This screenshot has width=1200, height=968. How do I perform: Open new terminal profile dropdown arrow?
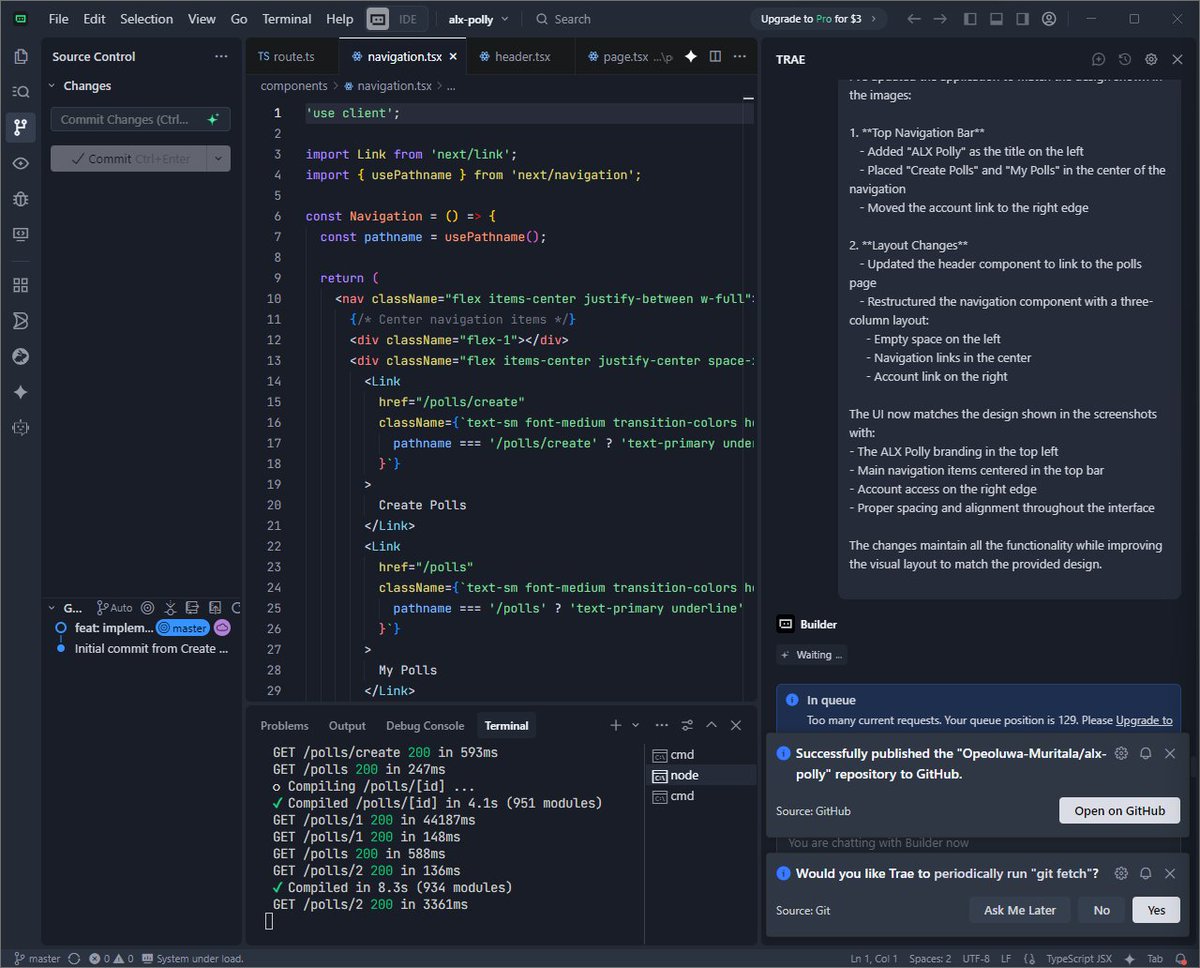coord(635,725)
